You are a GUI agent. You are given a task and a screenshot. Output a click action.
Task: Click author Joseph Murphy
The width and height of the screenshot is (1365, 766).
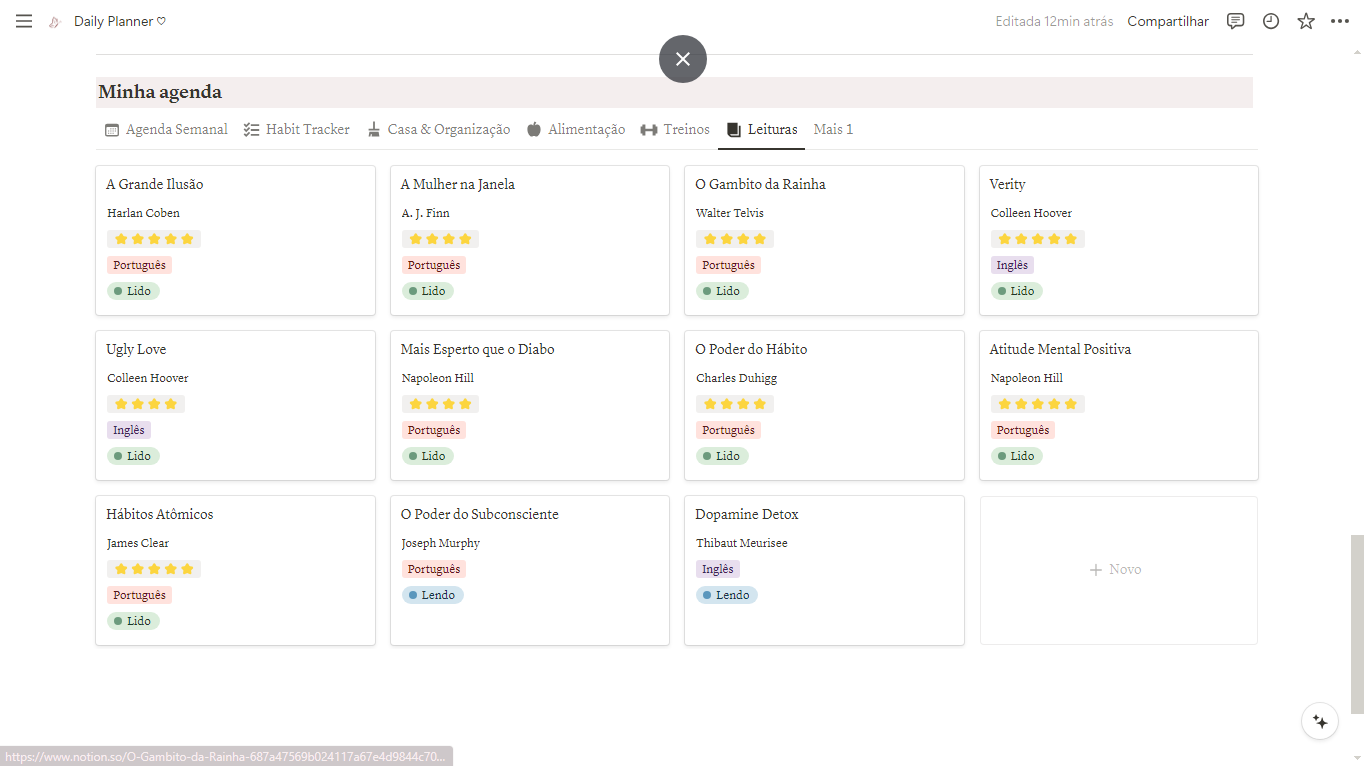[x=441, y=543]
